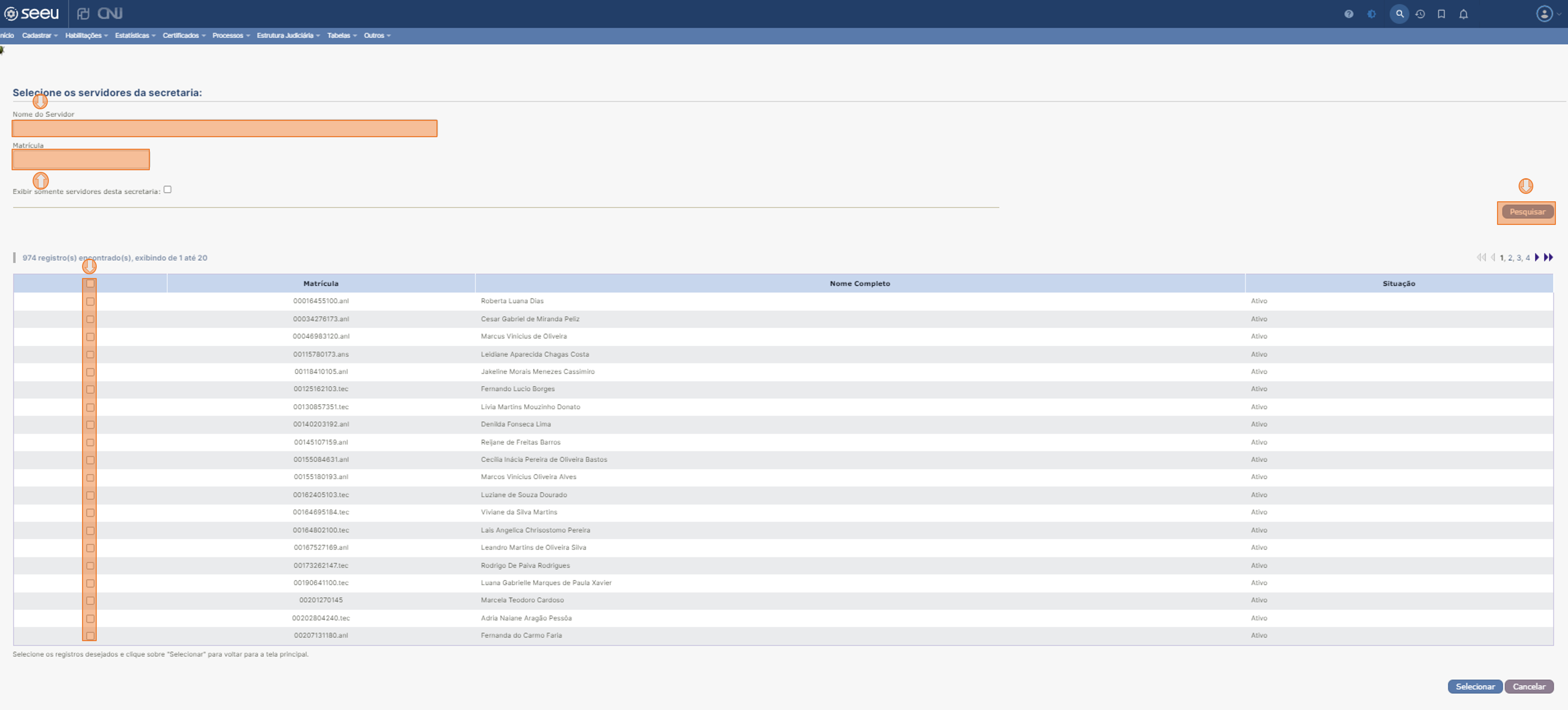Open the Cadastrar dropdown menu

click(x=39, y=35)
